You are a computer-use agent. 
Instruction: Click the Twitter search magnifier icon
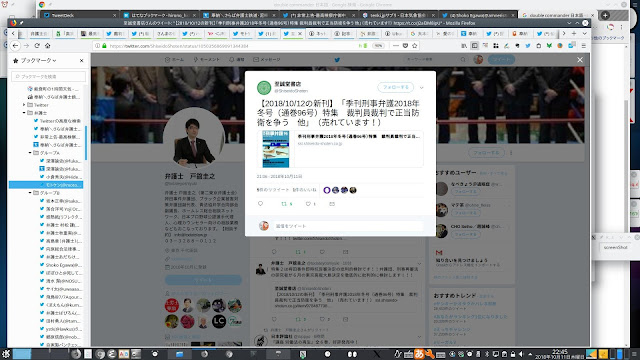(x=463, y=60)
